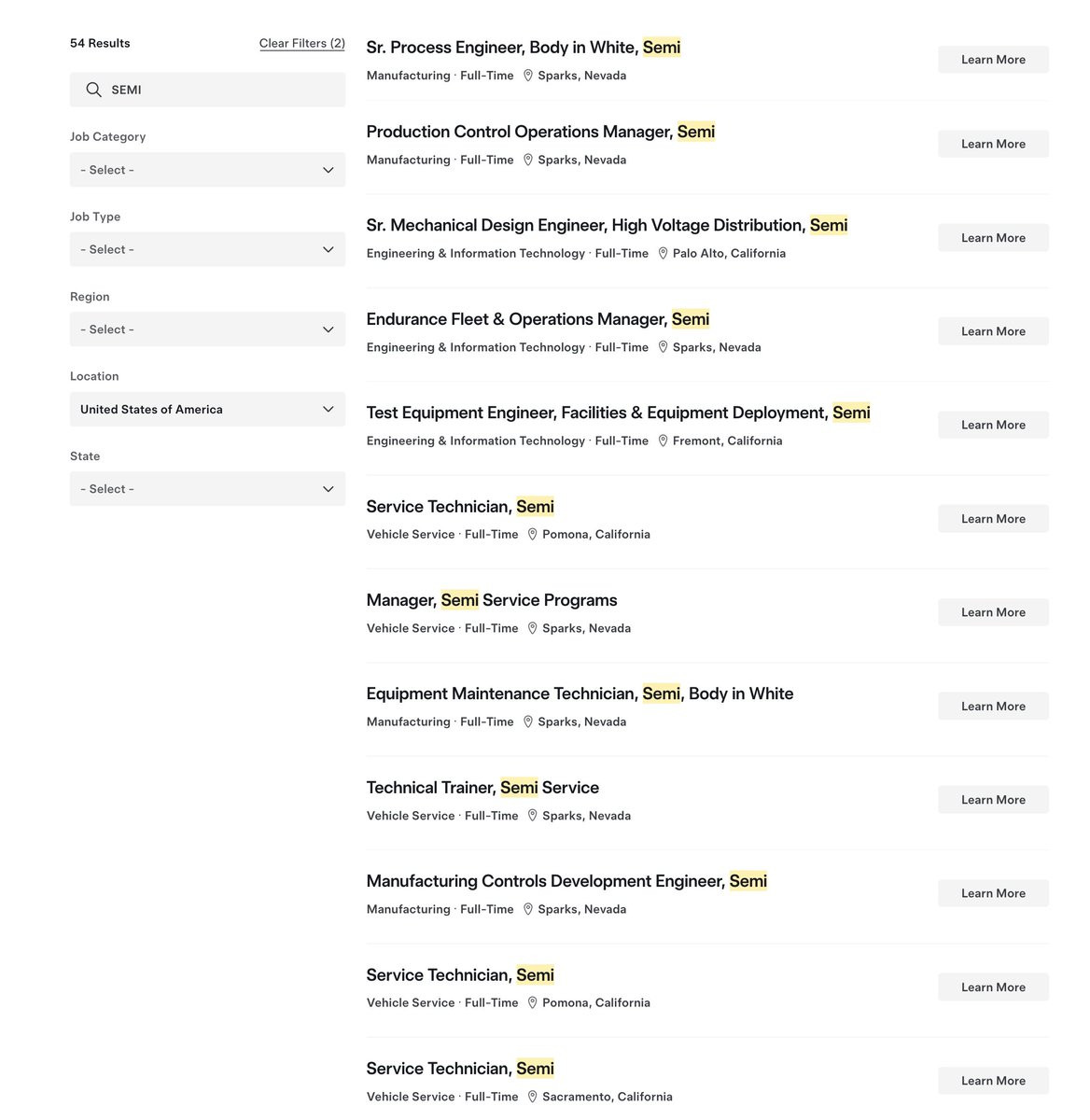Click location pin beside Fremont, California

point(663,441)
